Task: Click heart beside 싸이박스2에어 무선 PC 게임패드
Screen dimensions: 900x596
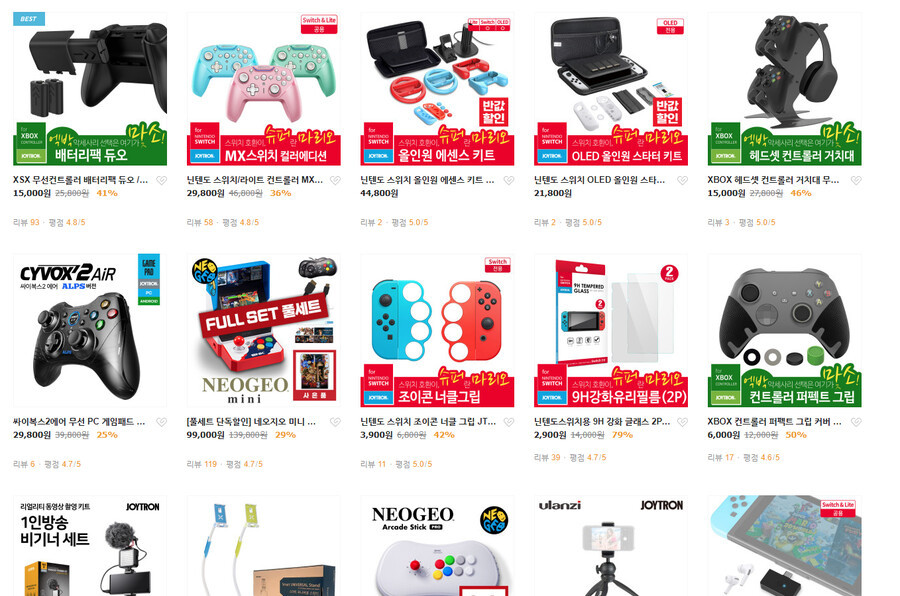Action: [162, 422]
